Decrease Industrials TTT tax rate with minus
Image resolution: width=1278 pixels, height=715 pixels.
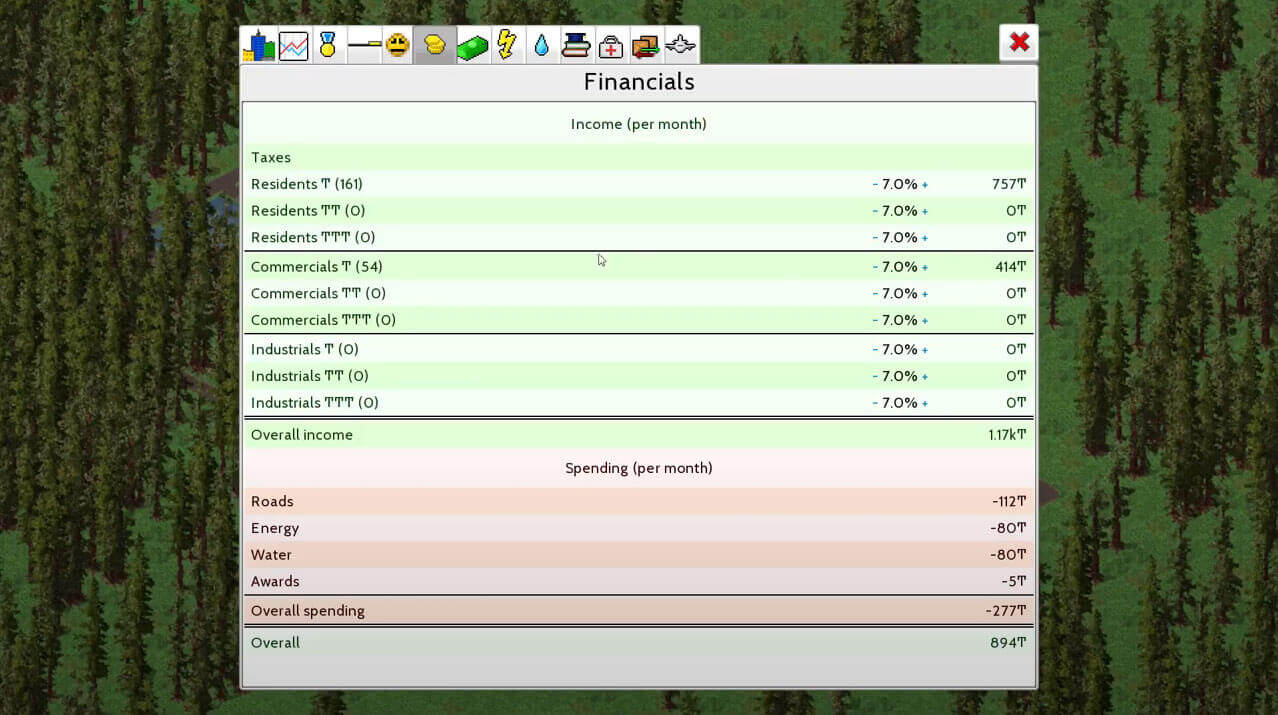[875, 403]
